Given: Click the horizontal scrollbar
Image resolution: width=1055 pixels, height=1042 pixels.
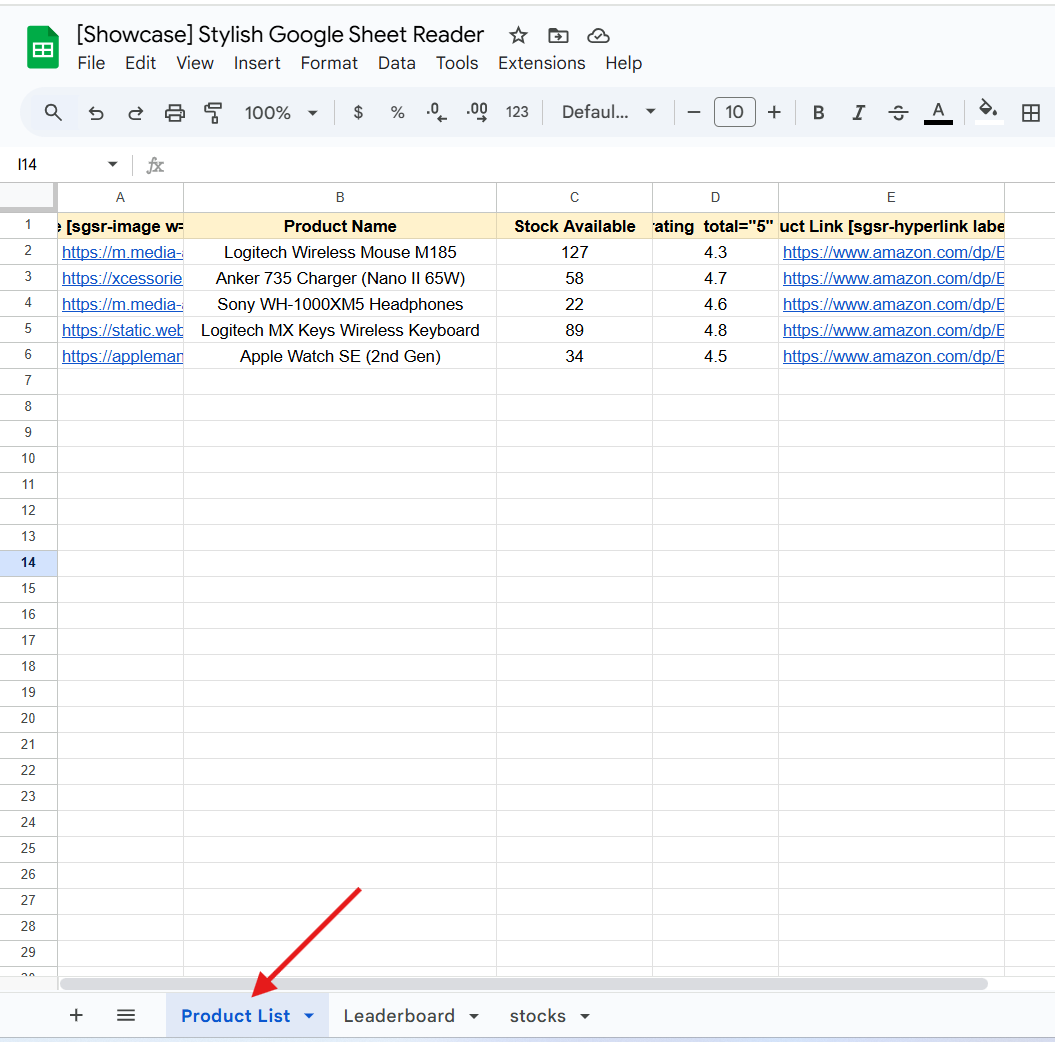Looking at the screenshot, I should pyautogui.click(x=523, y=984).
